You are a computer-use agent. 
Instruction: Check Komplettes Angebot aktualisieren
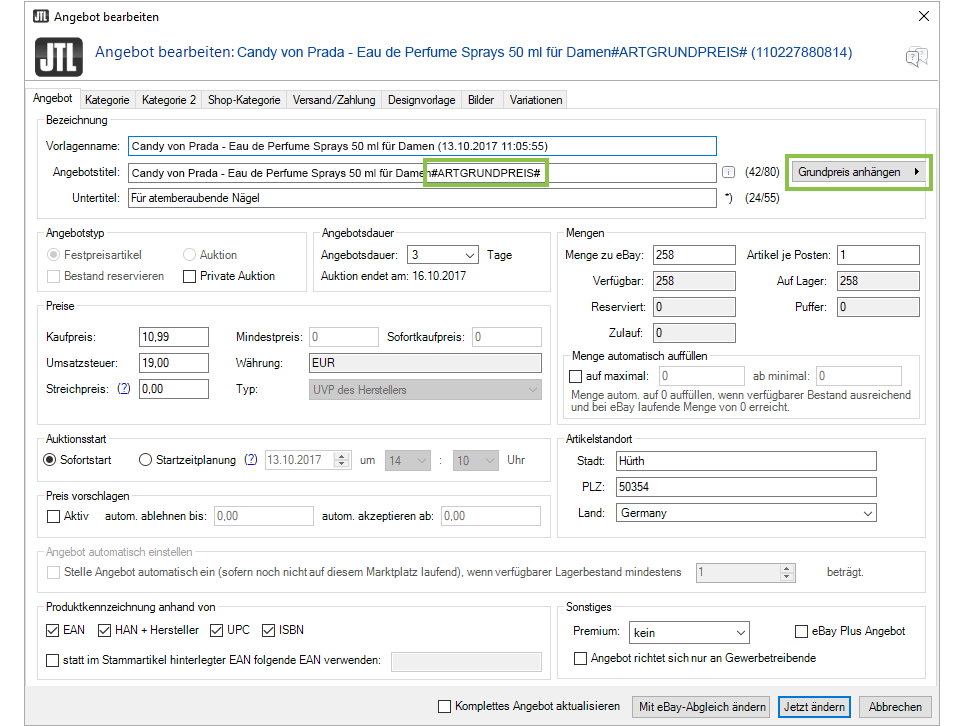pos(444,707)
